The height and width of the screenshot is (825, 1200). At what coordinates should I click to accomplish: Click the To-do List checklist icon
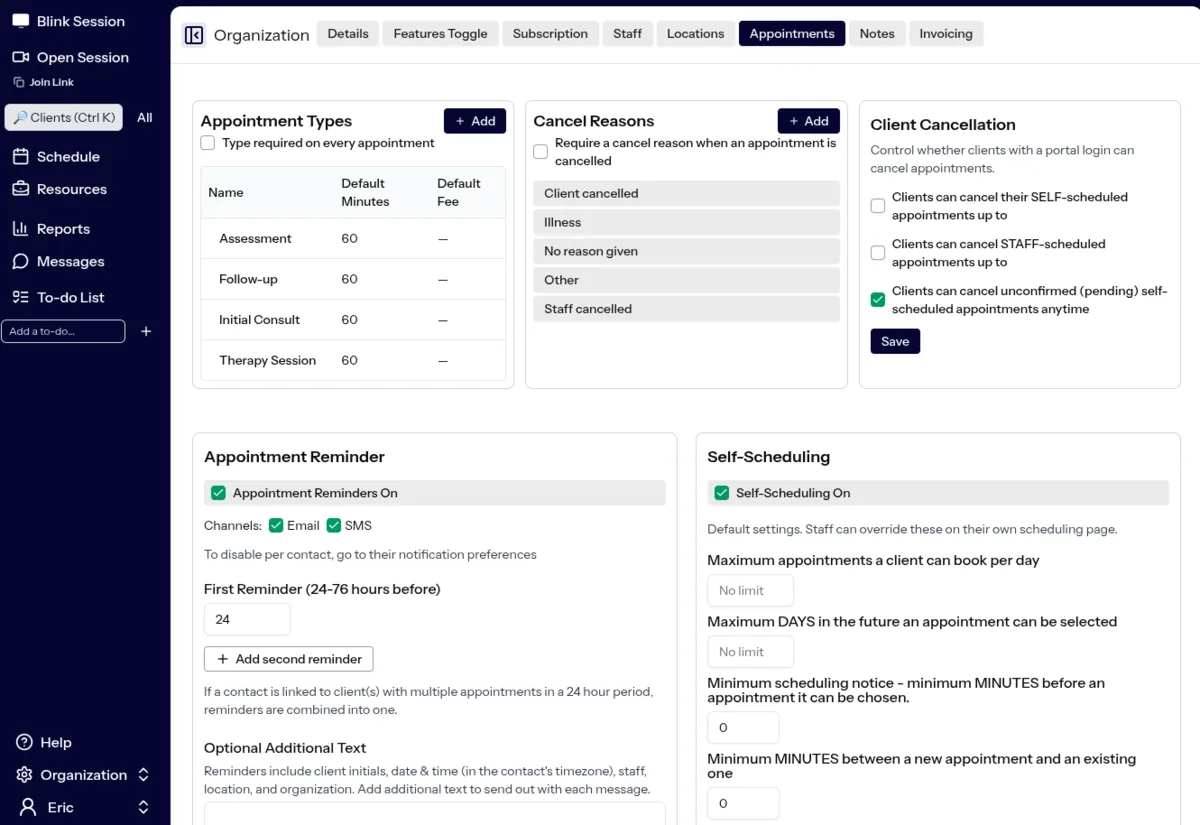pos(20,297)
